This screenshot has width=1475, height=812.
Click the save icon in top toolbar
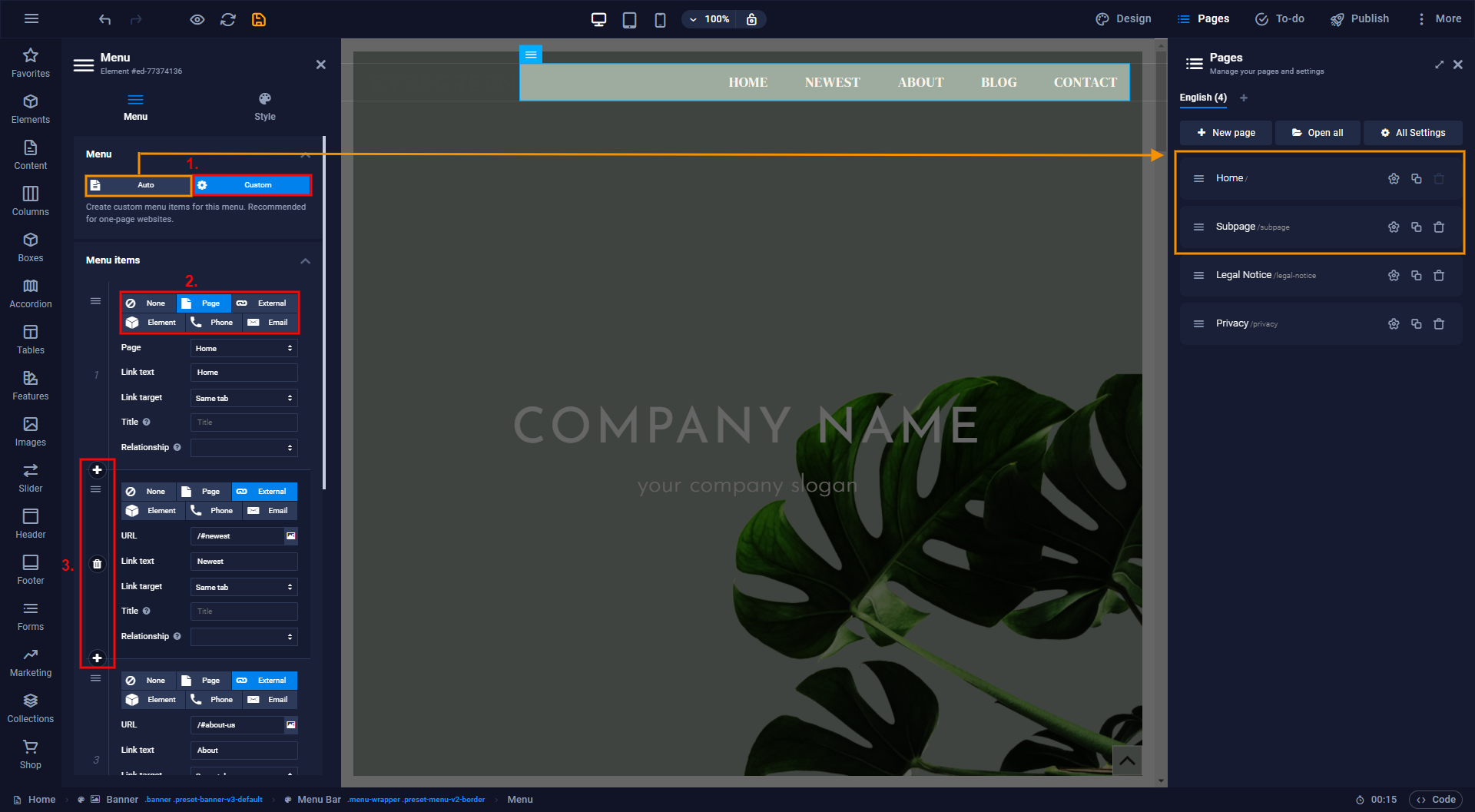(x=259, y=19)
